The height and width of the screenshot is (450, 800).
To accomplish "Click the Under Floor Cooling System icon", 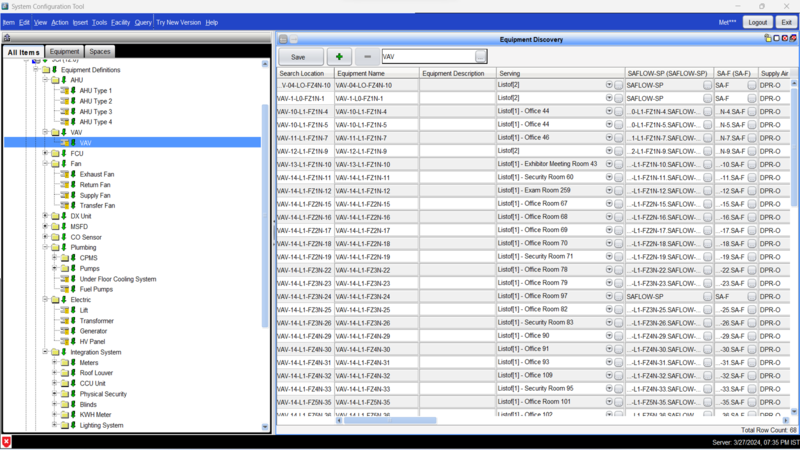I will point(71,279).
